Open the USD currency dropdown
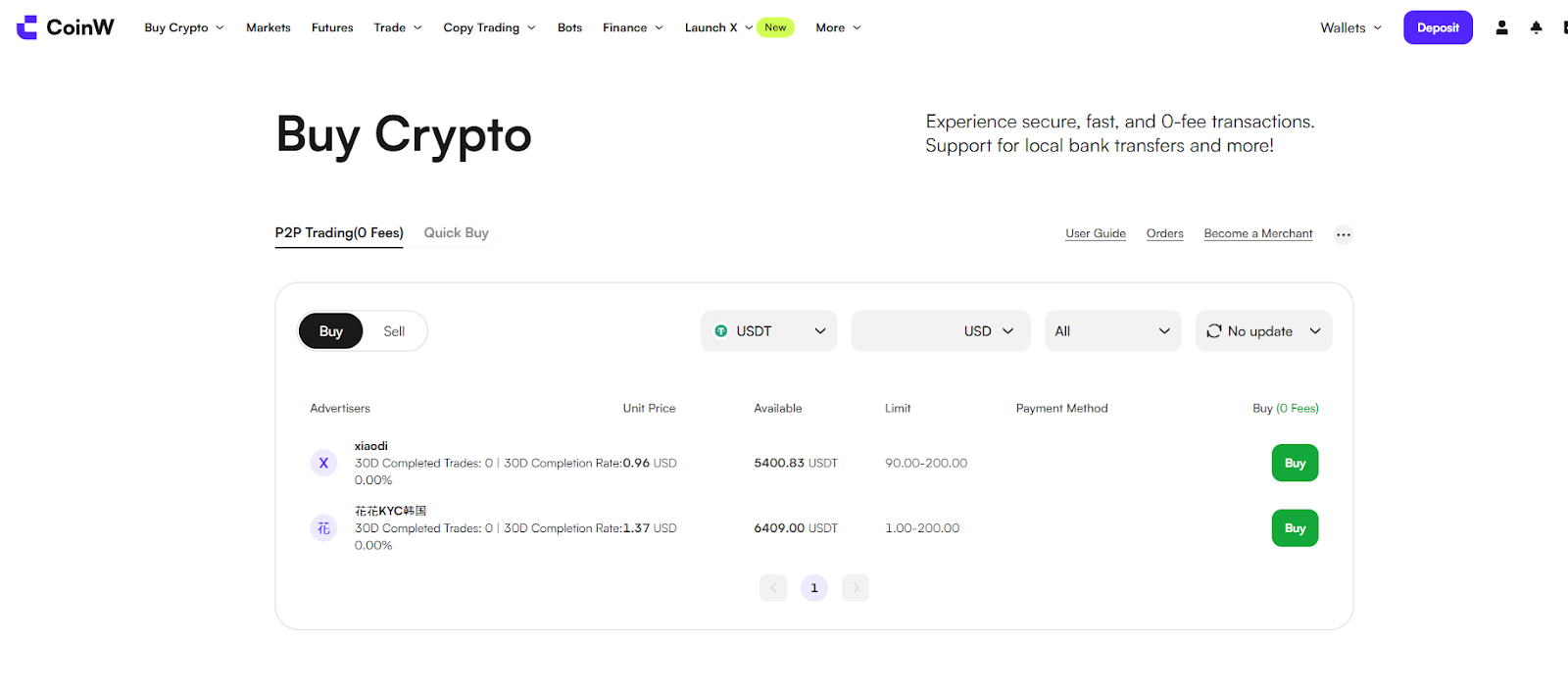The image size is (1568, 696). click(988, 331)
